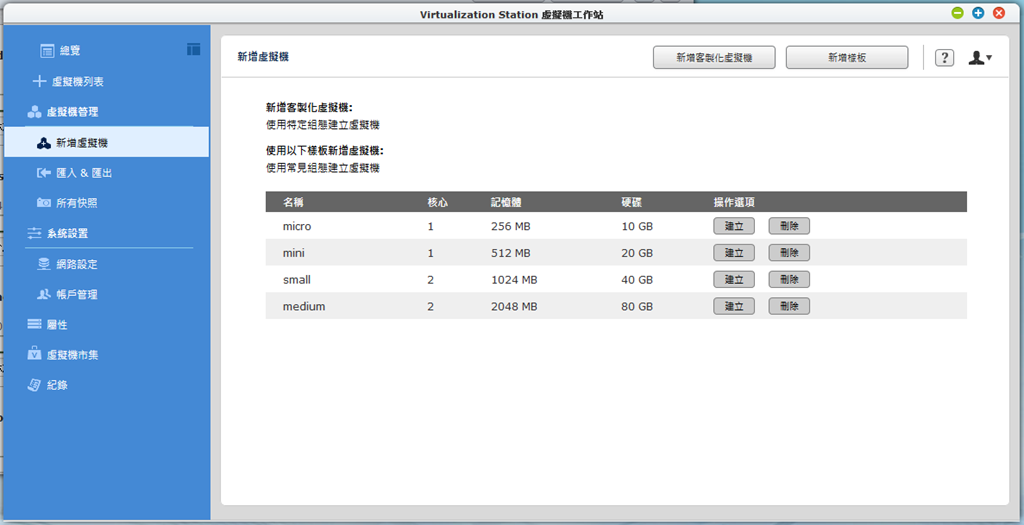Close window with red X button
The width and height of the screenshot is (1024, 525).
click(x=998, y=13)
